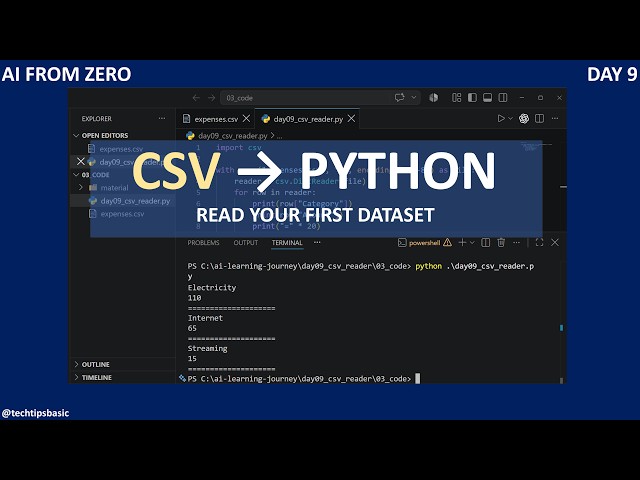The width and height of the screenshot is (640, 480).
Task: Click the 'Internet' output line in terminal
Action: coord(205,318)
